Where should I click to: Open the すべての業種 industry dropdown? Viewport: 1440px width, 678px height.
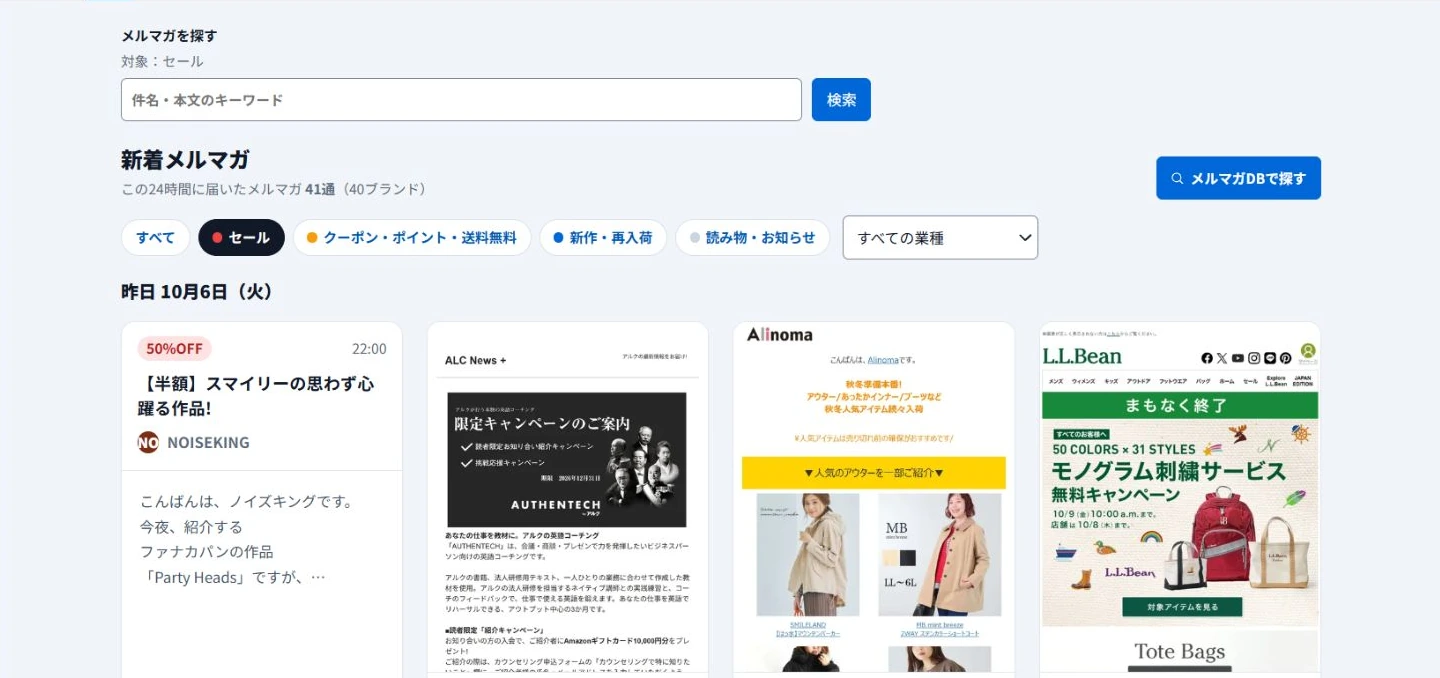(x=940, y=238)
